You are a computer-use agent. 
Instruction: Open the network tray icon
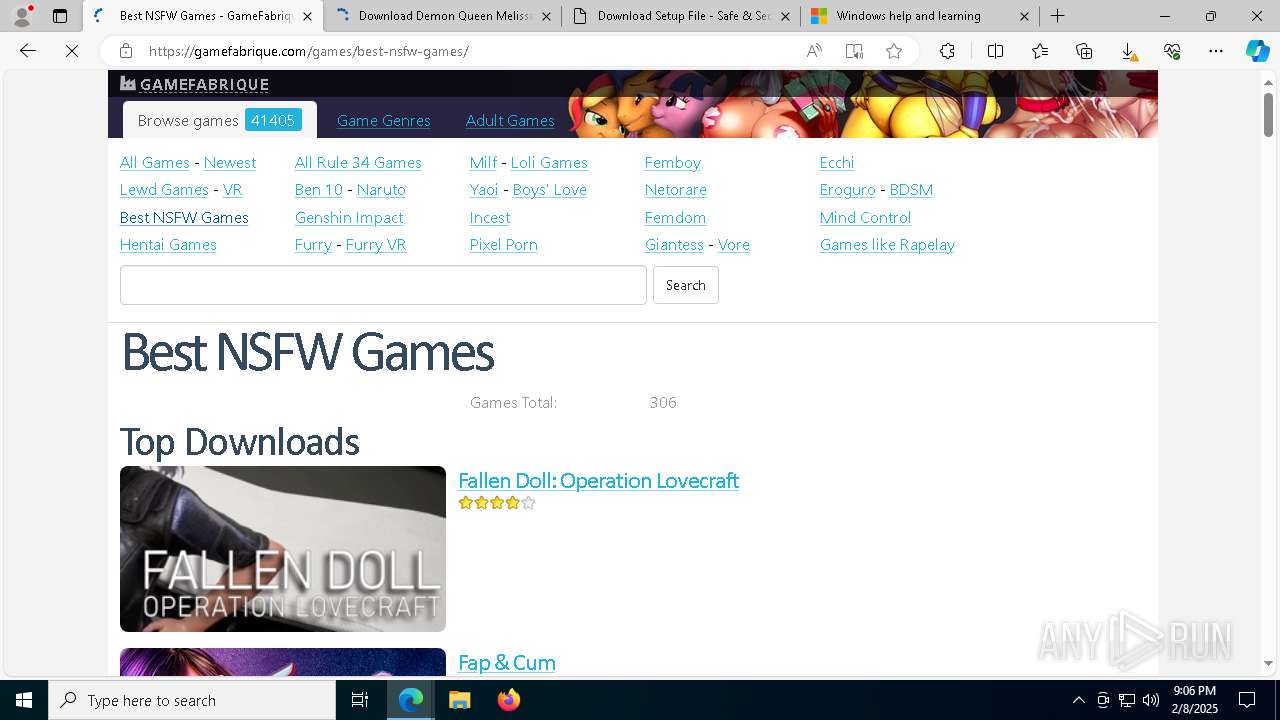coord(1127,700)
